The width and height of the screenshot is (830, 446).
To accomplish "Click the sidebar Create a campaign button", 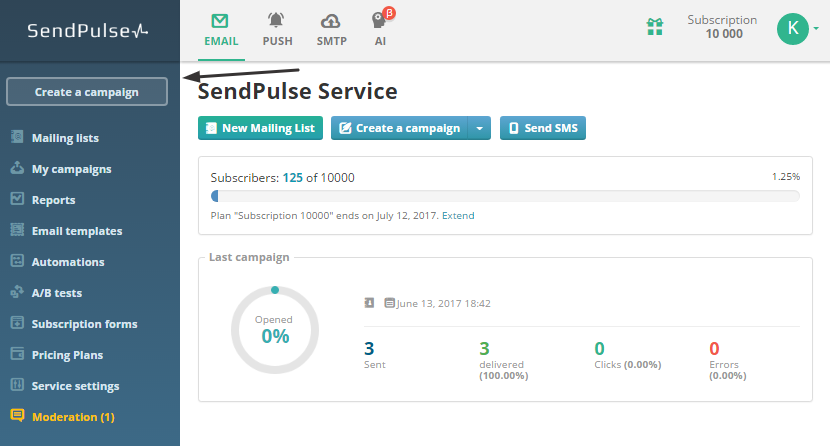I will (87, 92).
